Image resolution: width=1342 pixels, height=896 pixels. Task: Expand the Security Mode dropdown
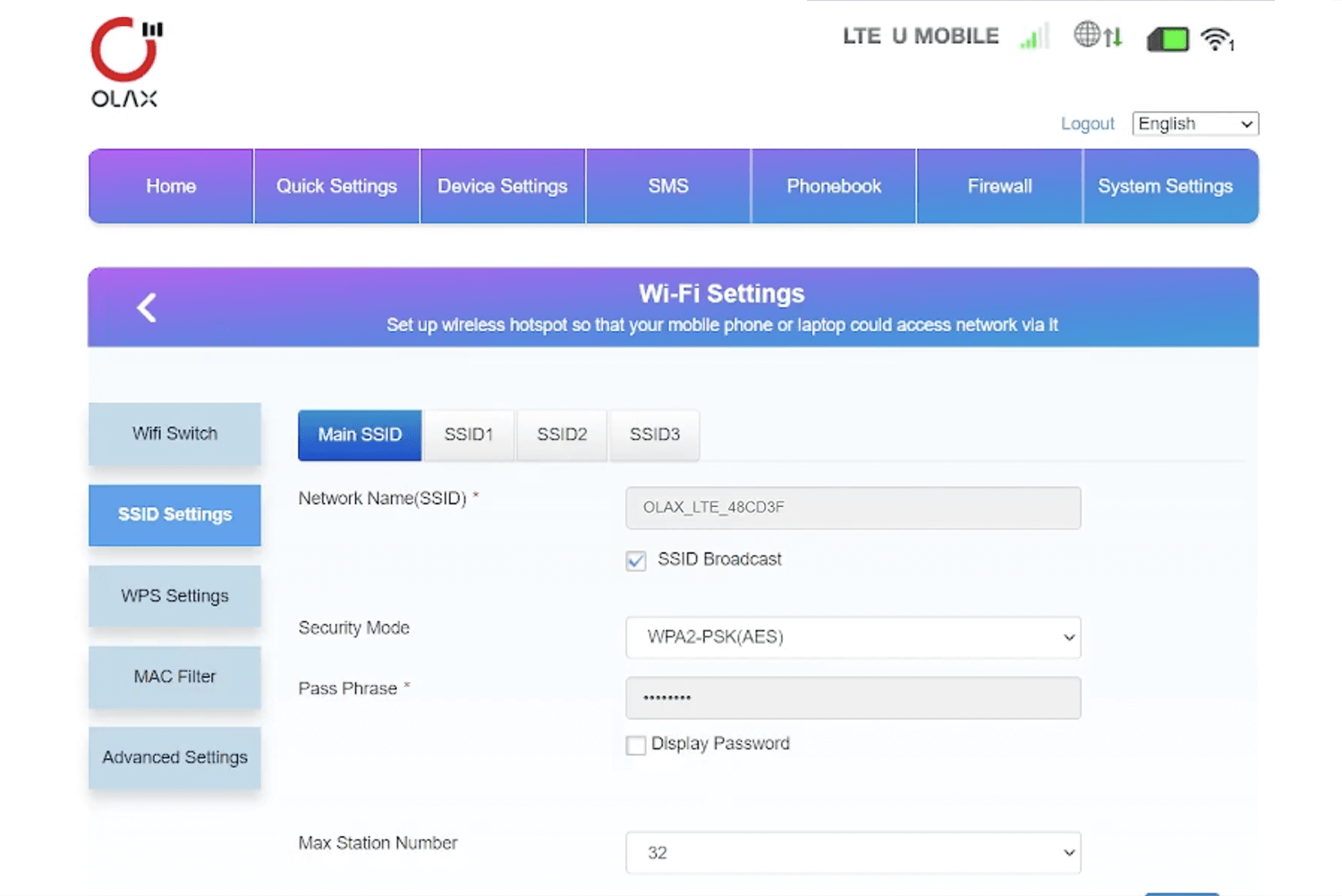(x=853, y=638)
